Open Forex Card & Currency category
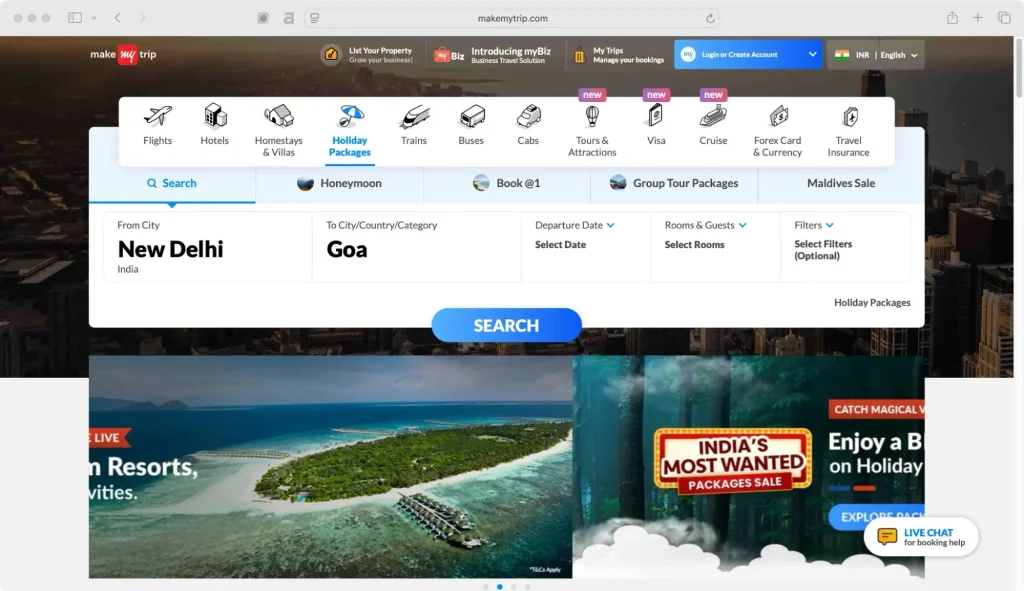 click(777, 131)
